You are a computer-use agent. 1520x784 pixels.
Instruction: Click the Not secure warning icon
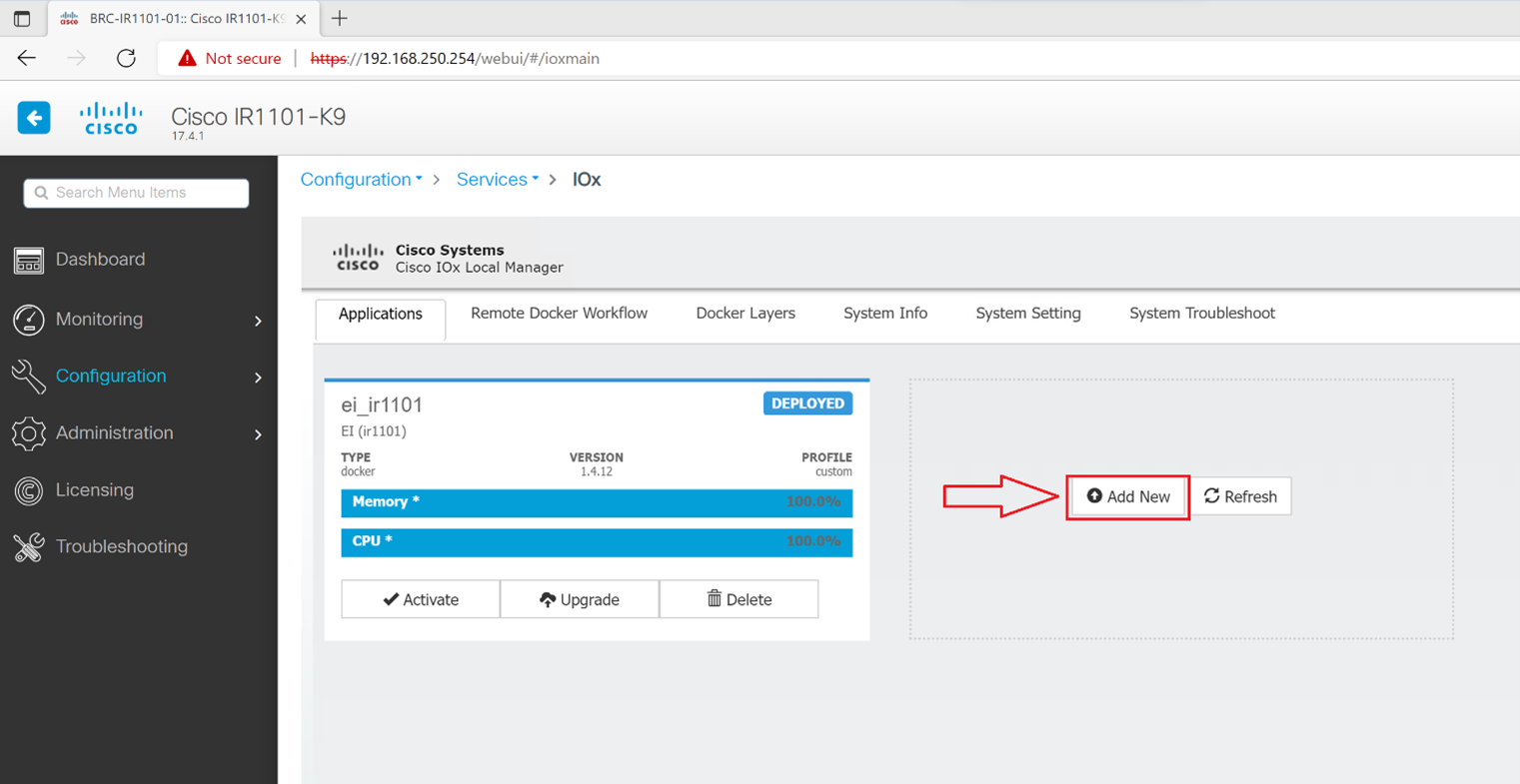187,58
